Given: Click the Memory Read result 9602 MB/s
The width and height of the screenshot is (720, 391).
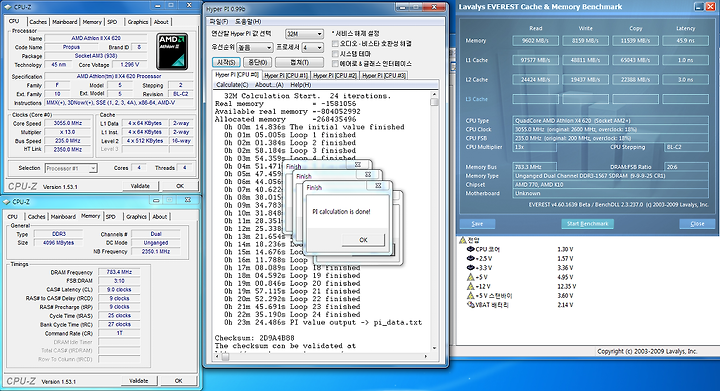Looking at the screenshot, I should 535,40.
